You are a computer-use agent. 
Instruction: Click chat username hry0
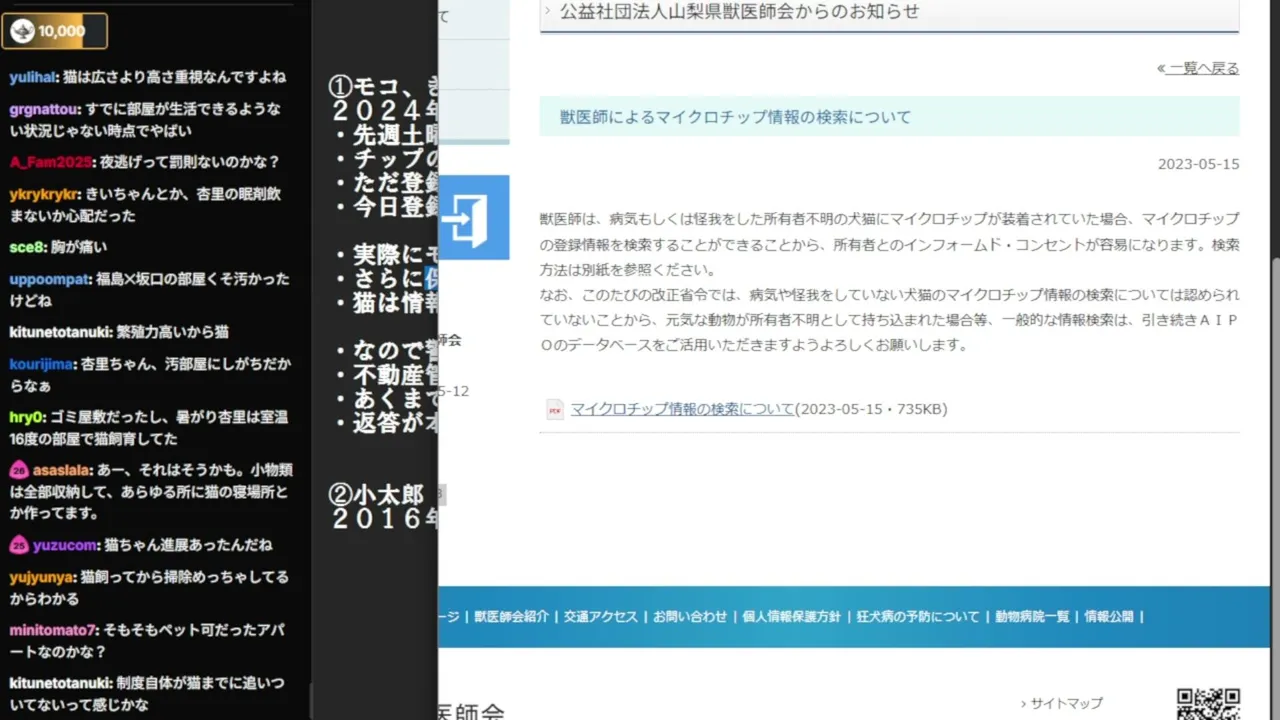27,417
